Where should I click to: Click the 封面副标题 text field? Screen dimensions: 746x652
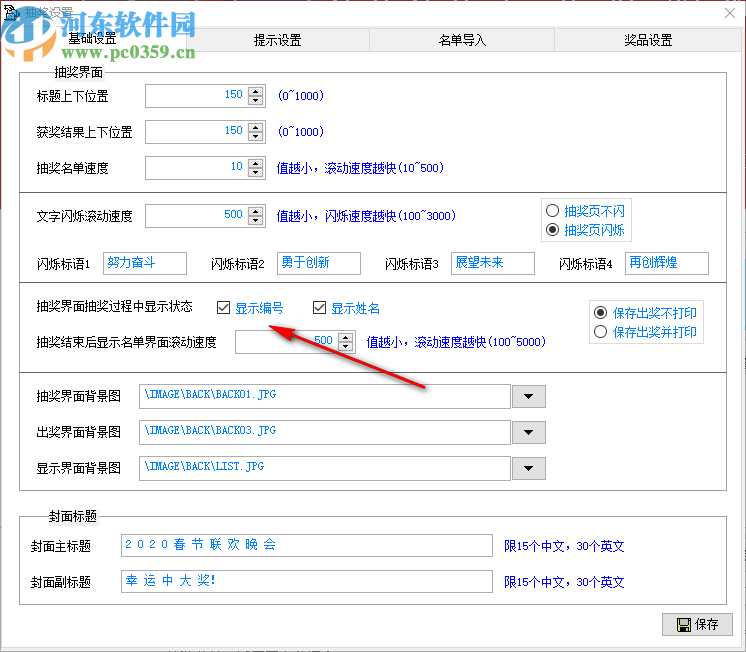(307, 581)
